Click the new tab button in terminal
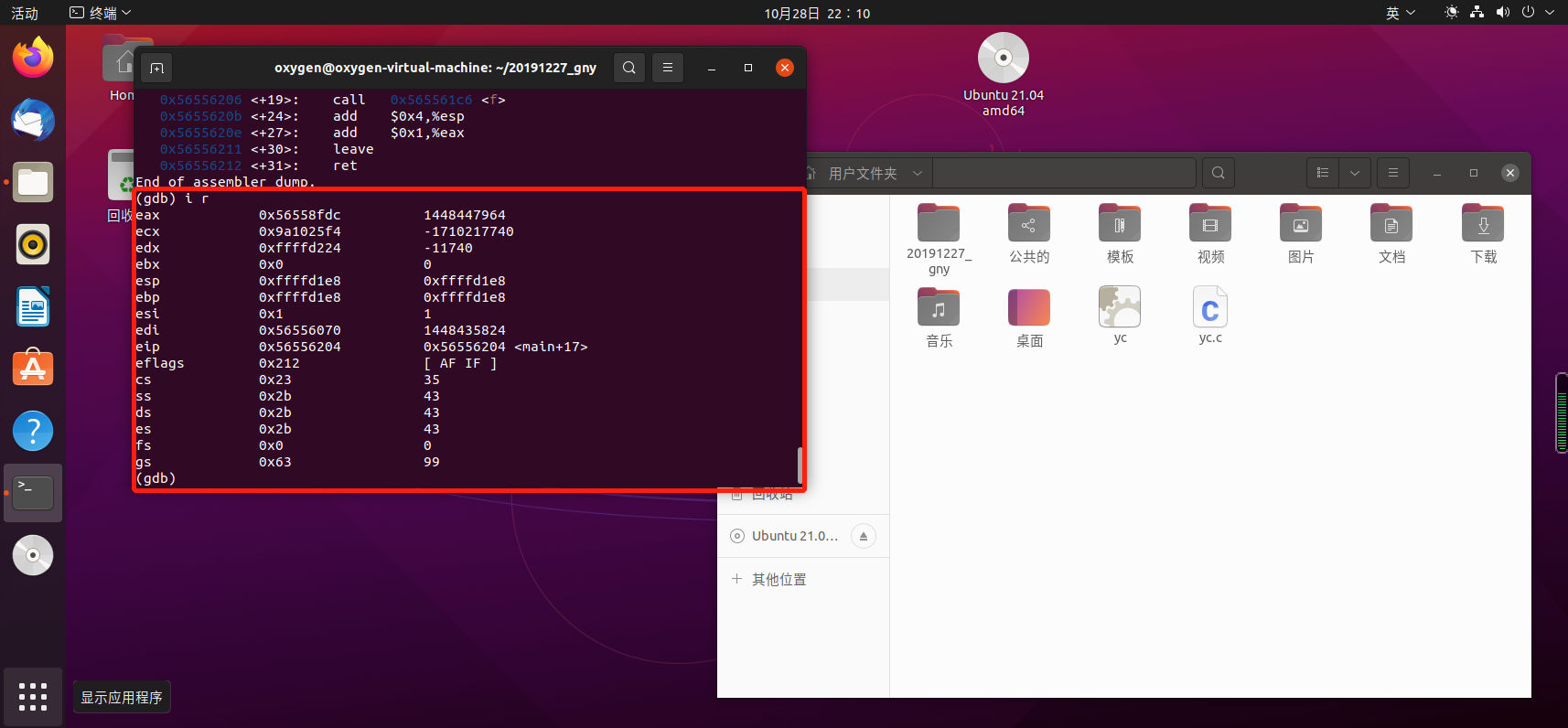Image resolution: width=1568 pixels, height=728 pixels. (156, 68)
